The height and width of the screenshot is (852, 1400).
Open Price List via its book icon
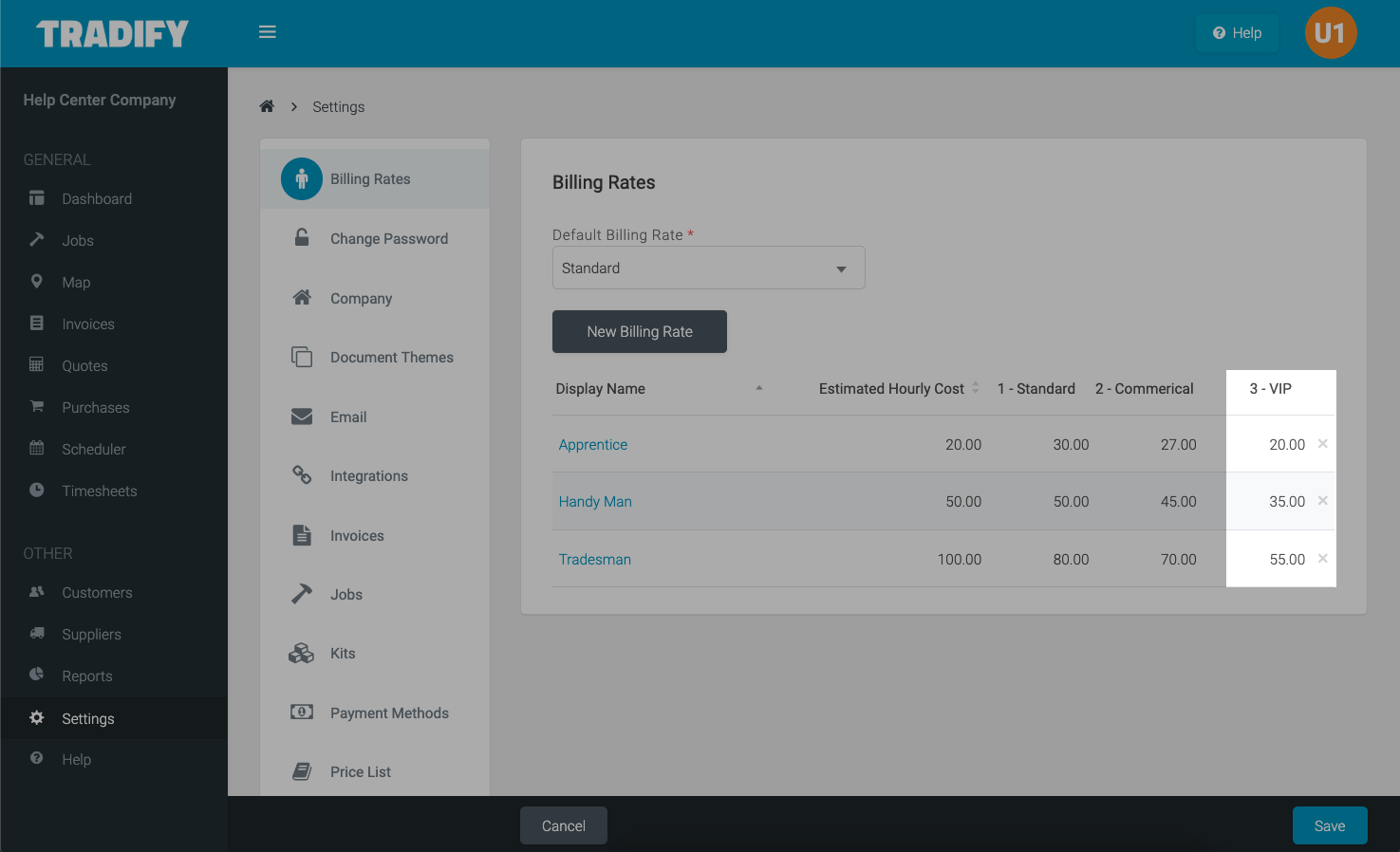(x=301, y=771)
